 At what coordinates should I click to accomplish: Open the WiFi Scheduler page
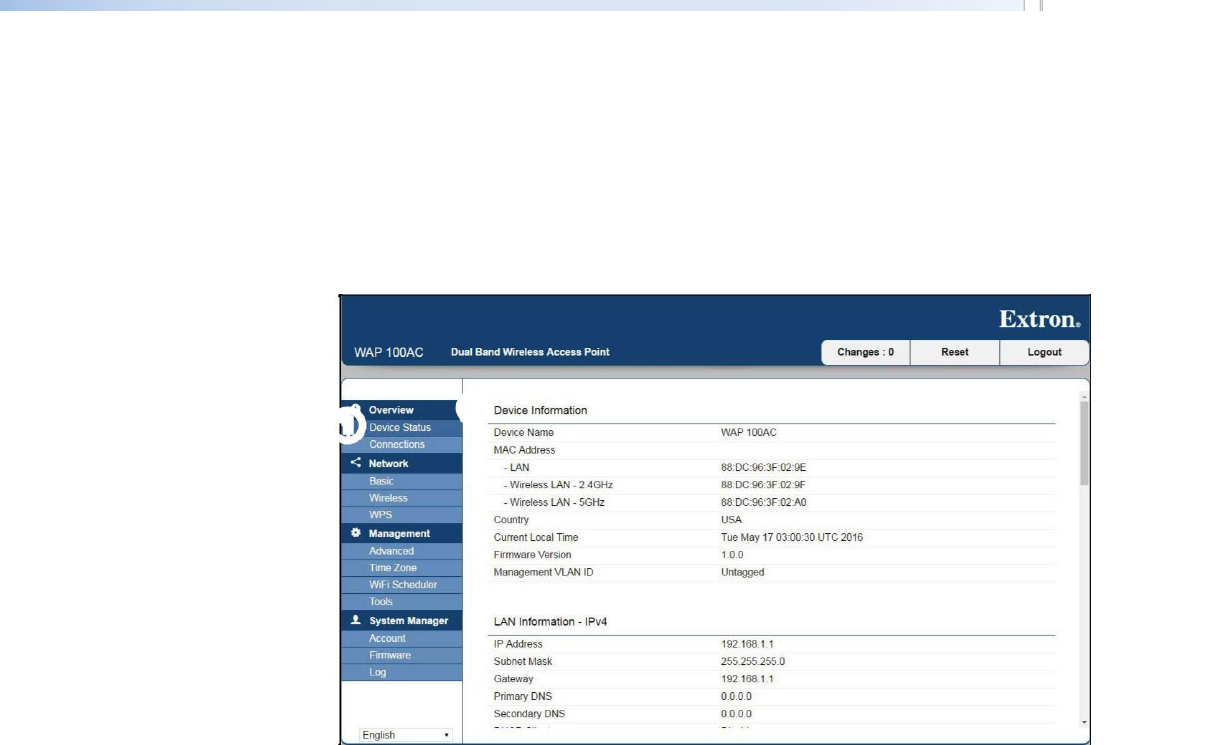click(403, 585)
